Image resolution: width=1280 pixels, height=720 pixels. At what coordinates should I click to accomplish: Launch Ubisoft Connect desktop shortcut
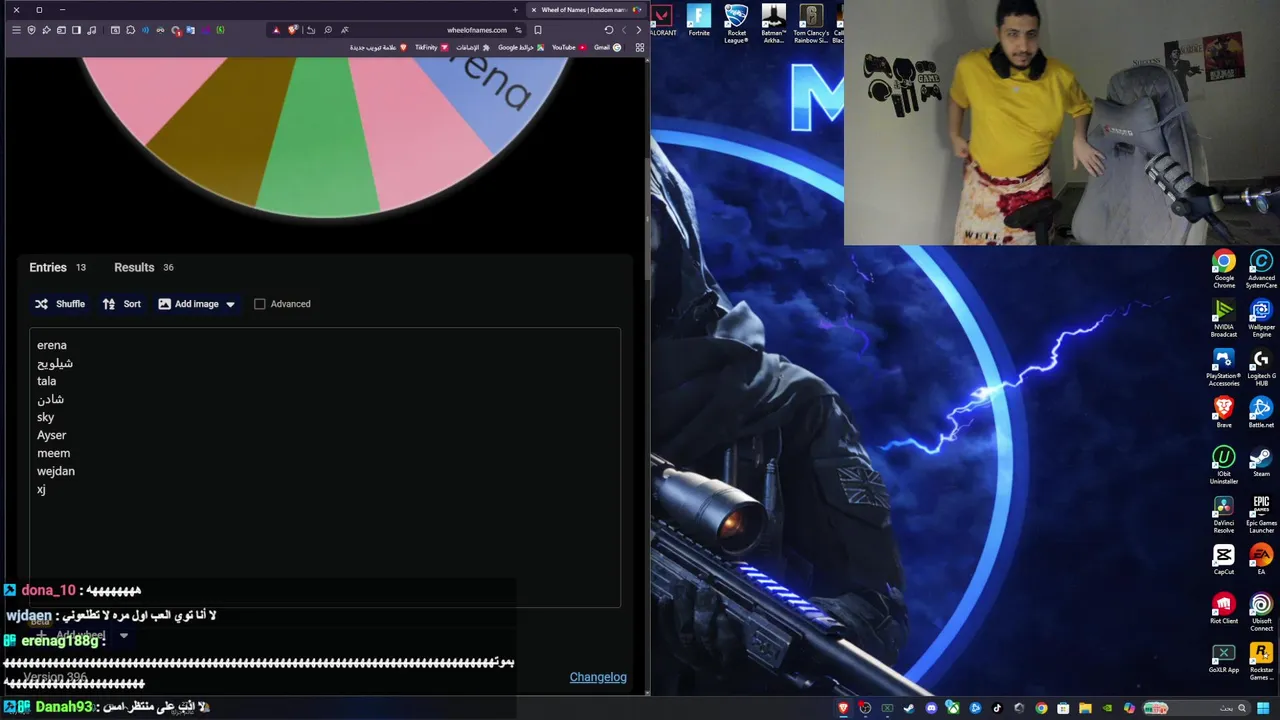pos(1261,612)
